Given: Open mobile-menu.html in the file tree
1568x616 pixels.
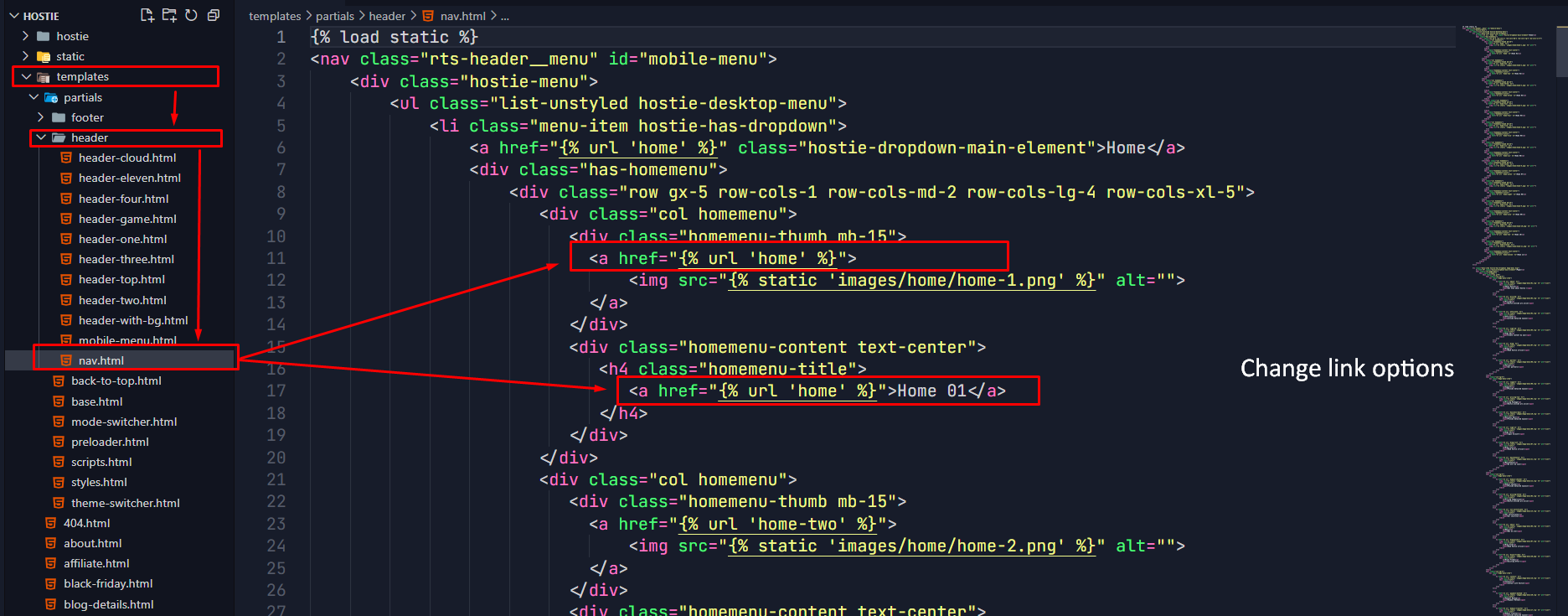Looking at the screenshot, I should click(127, 339).
